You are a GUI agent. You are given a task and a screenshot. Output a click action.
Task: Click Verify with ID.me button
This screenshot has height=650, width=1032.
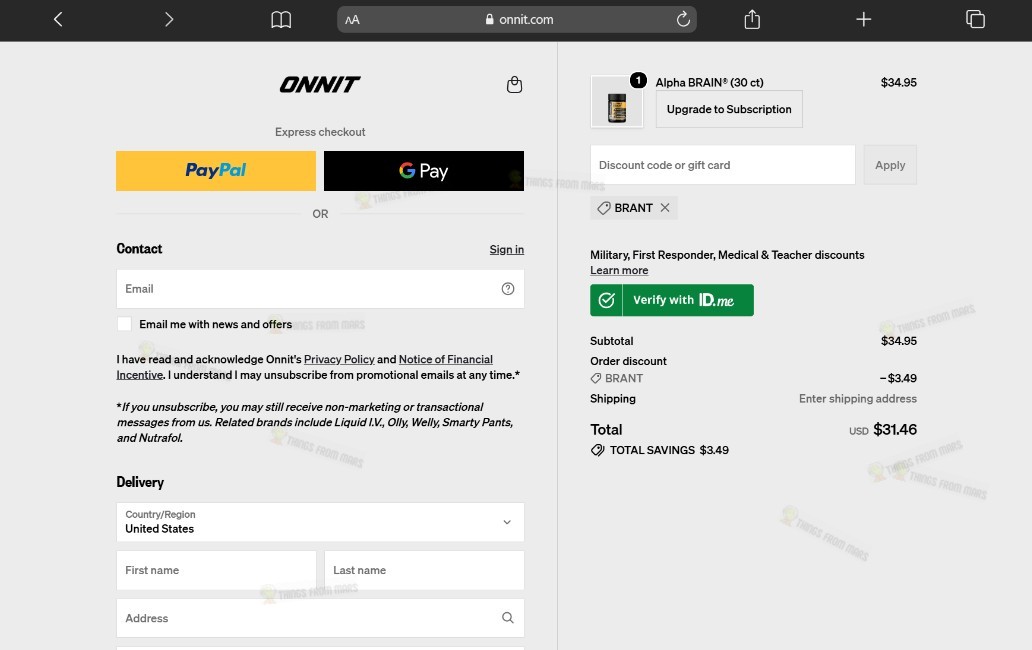click(671, 300)
